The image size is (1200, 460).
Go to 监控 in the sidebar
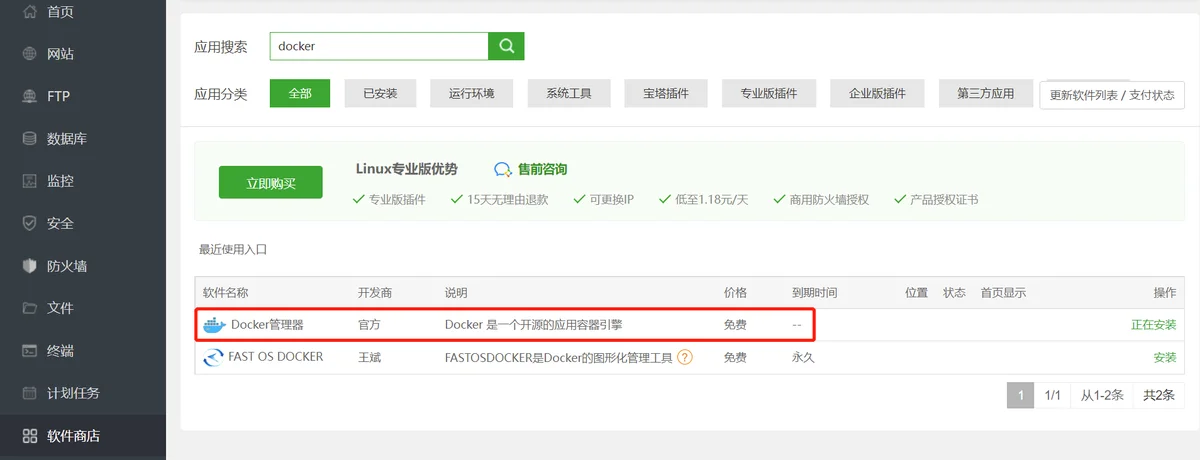60,181
